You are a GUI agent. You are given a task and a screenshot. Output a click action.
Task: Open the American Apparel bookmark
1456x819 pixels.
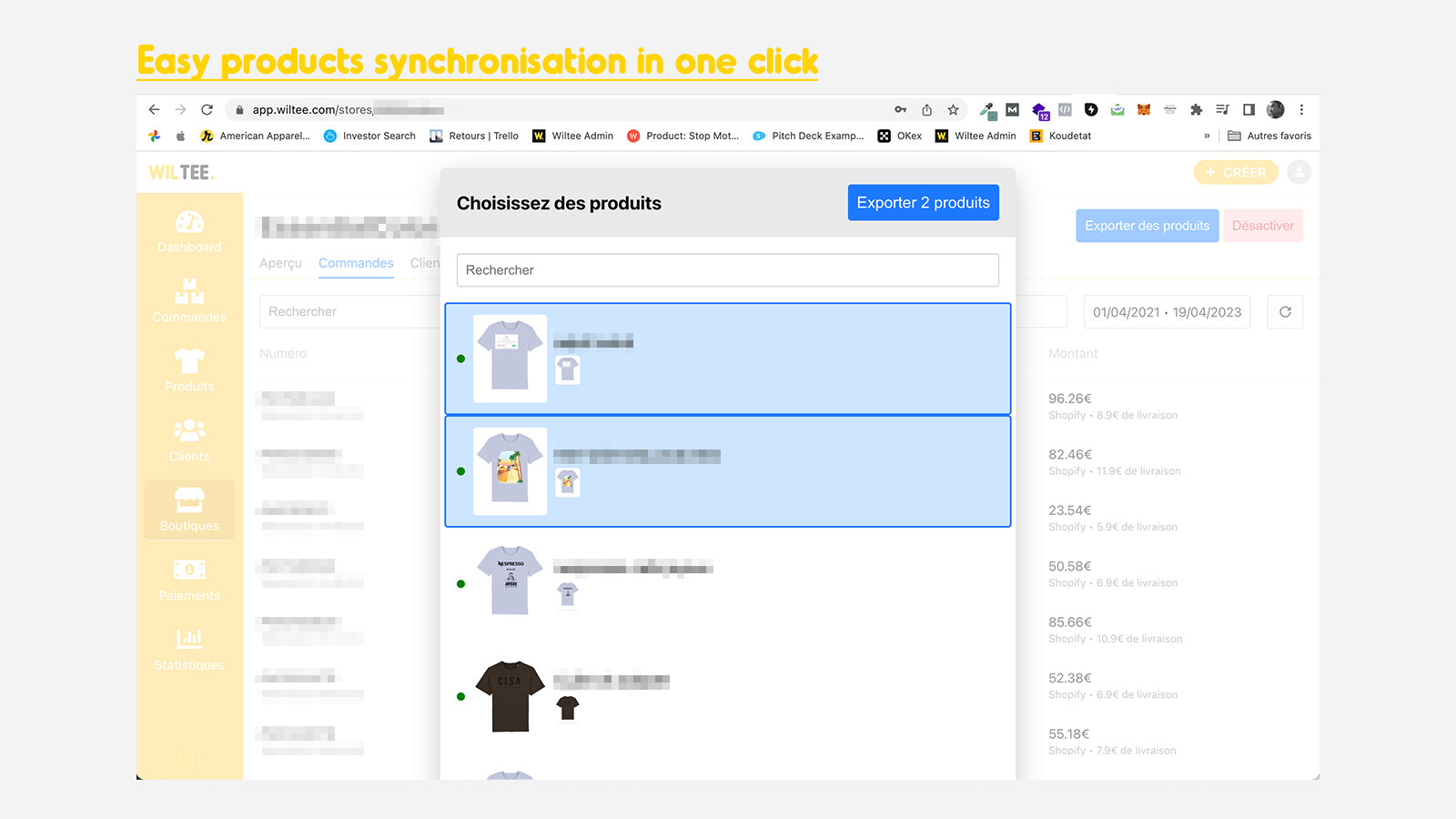click(x=255, y=136)
